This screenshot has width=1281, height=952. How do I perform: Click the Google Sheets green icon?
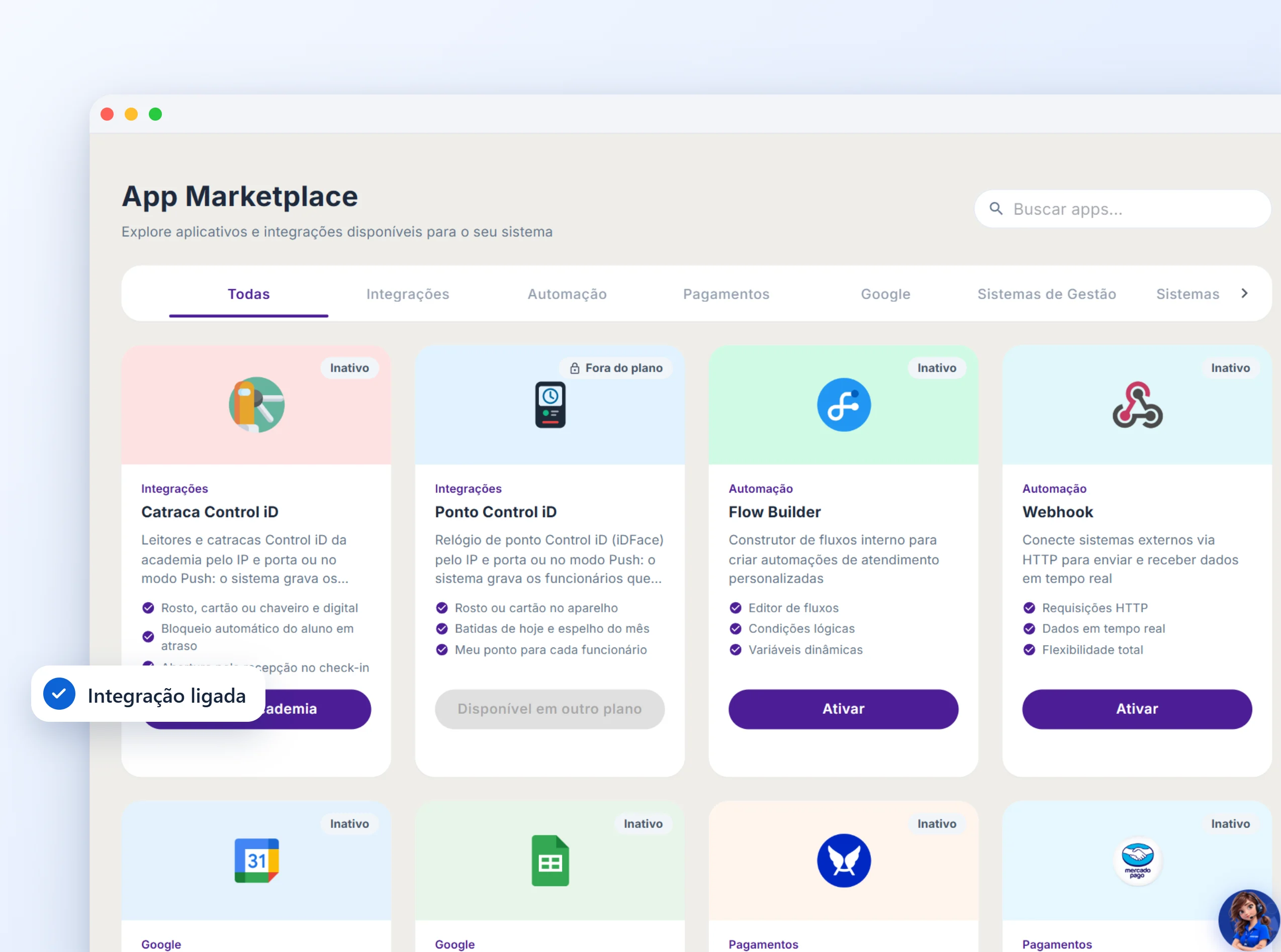click(550, 861)
